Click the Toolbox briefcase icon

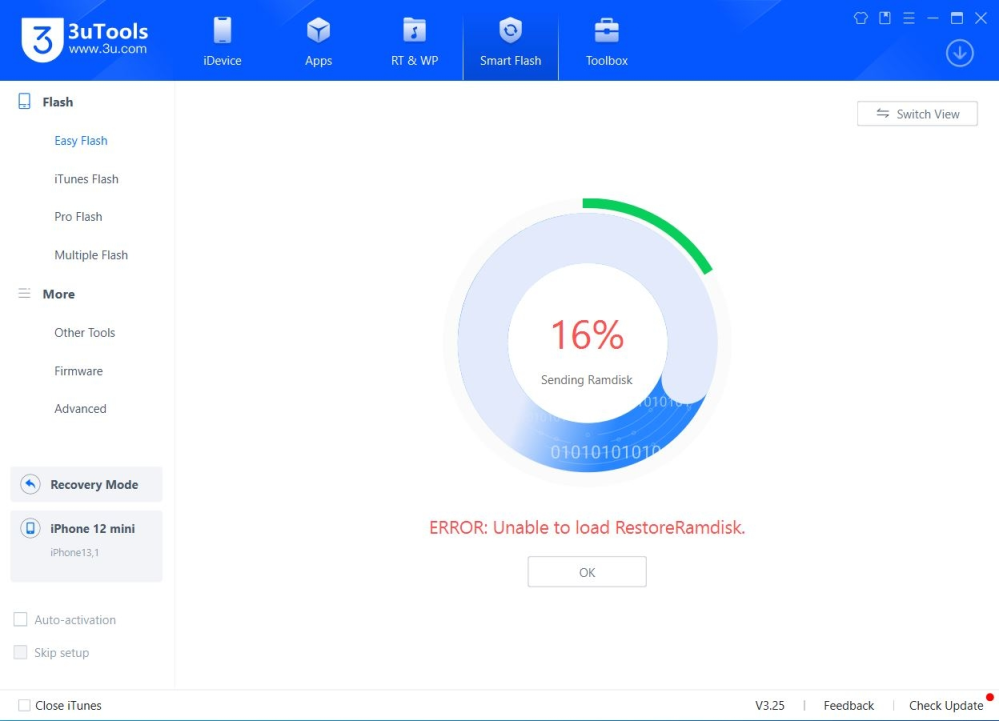[607, 30]
